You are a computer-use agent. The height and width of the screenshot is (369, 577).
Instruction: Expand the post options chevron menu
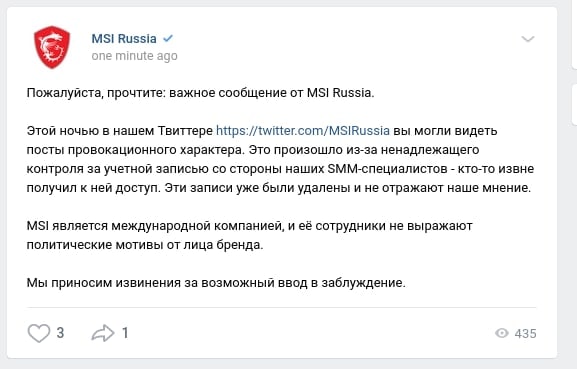point(528,39)
